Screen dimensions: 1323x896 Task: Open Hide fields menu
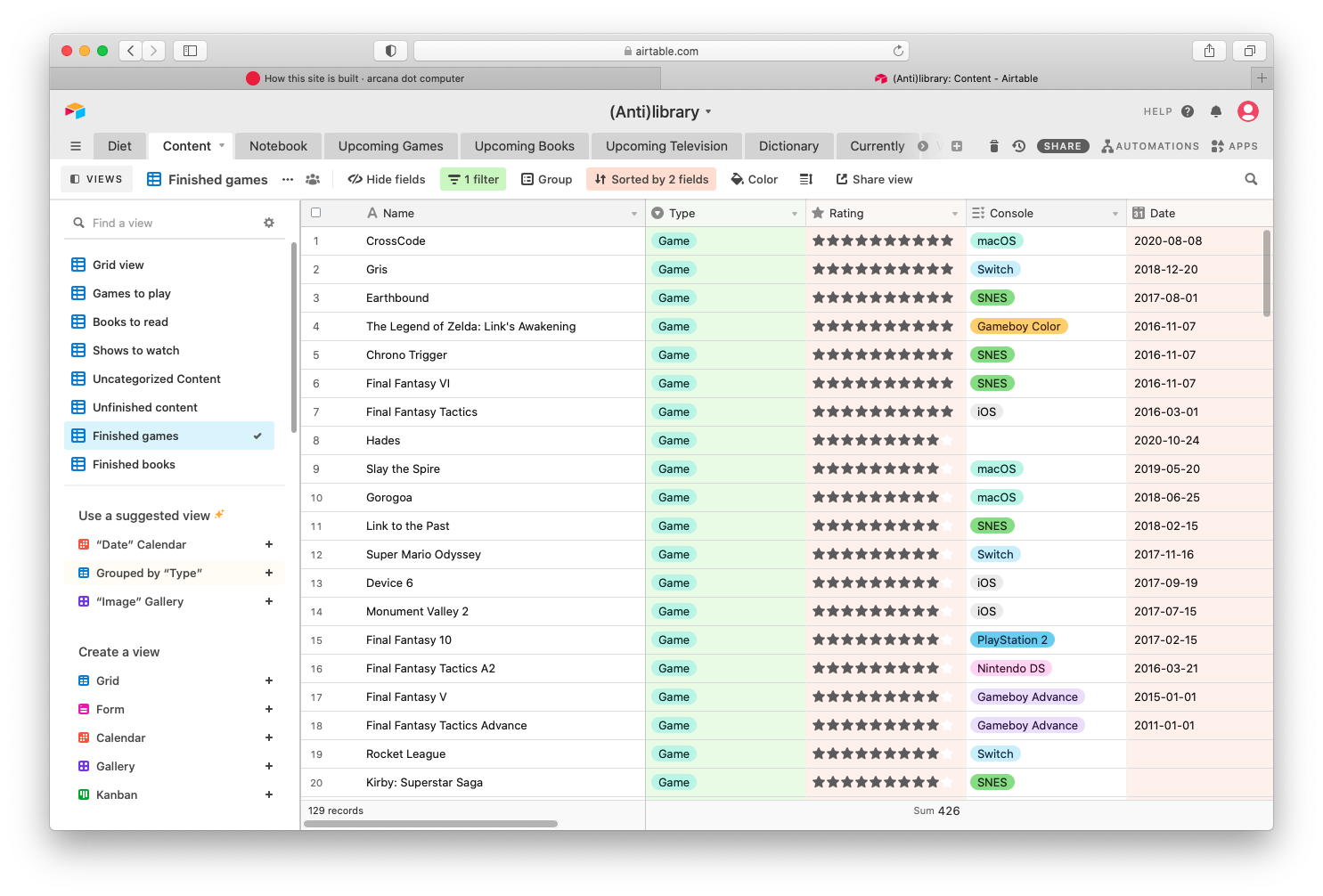click(x=387, y=179)
